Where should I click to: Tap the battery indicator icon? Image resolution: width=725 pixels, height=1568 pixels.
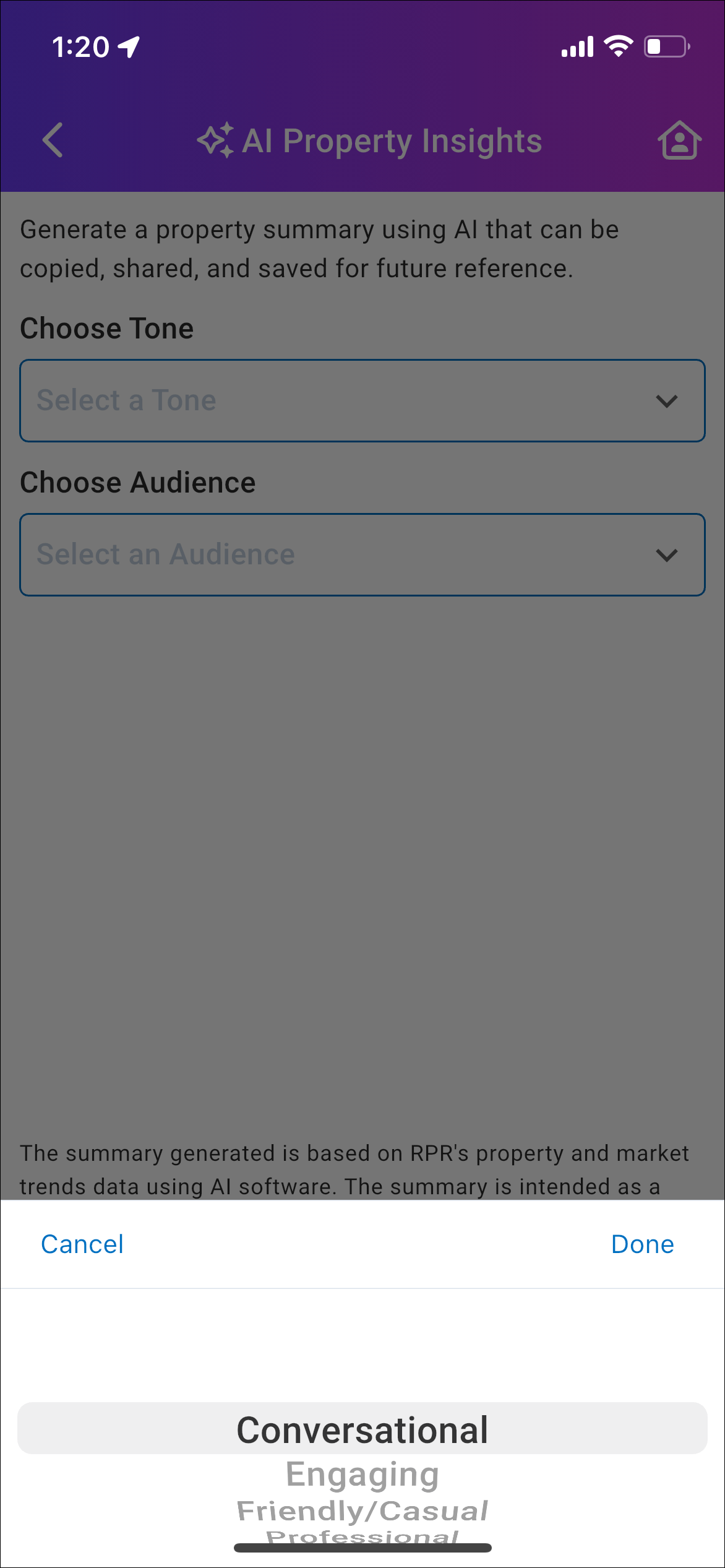pyautogui.click(x=667, y=46)
